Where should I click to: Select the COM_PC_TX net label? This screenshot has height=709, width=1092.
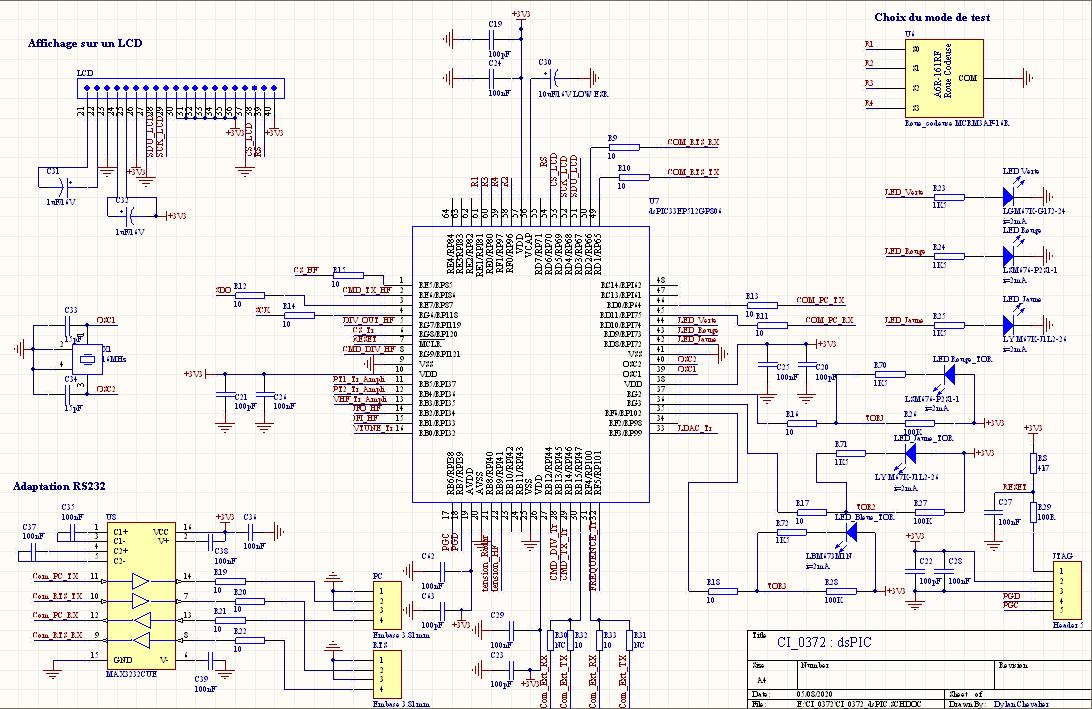(820, 300)
